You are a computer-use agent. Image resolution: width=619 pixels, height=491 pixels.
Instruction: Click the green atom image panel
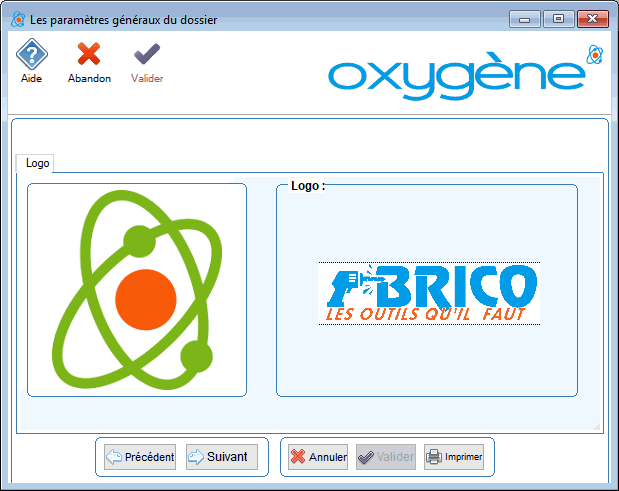pyautogui.click(x=137, y=290)
